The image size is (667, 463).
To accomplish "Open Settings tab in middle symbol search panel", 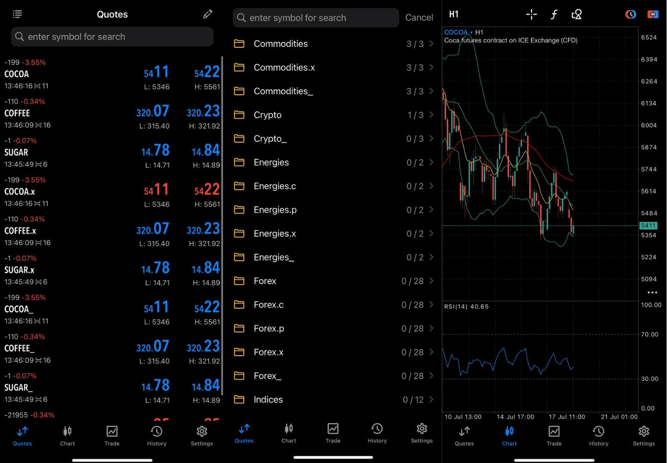I will click(422, 433).
